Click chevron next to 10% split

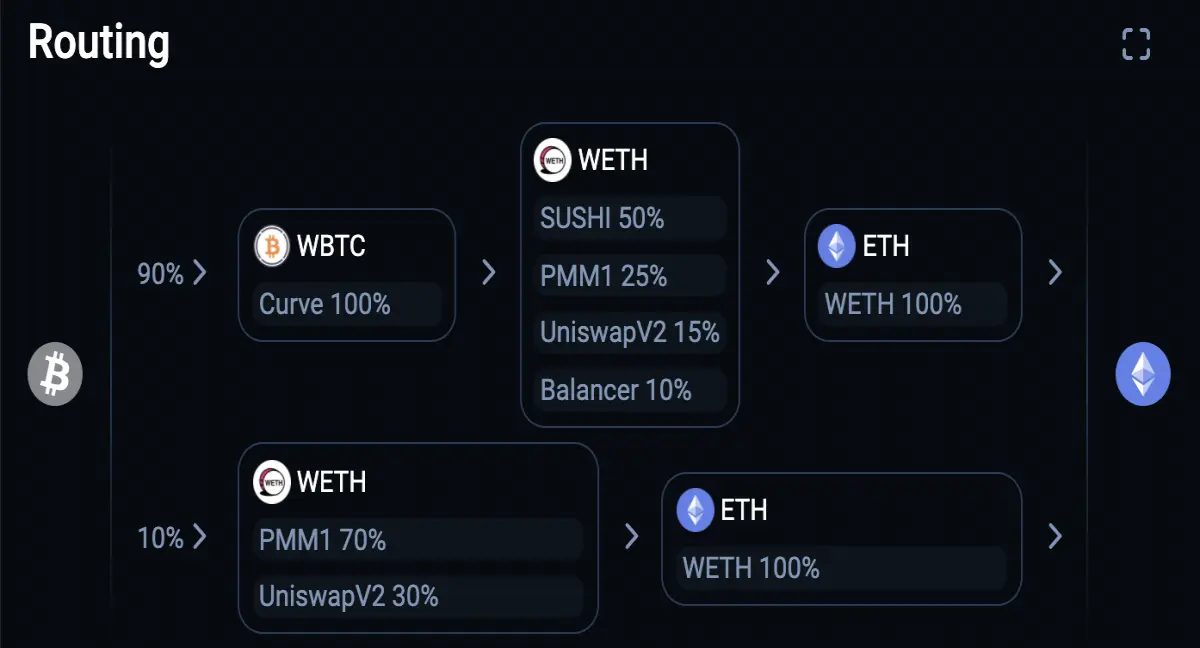click(x=199, y=537)
